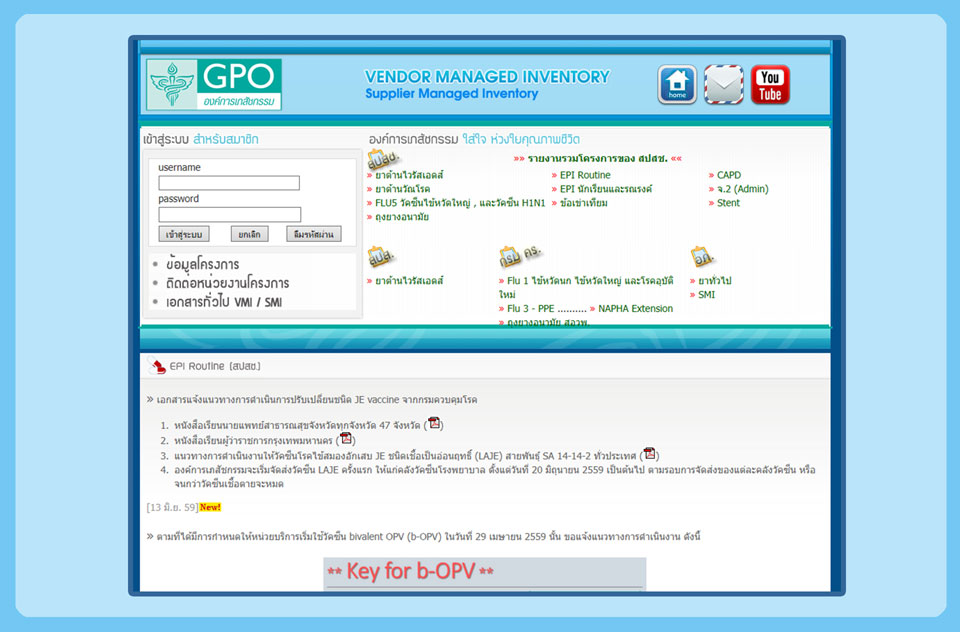Open PDF icon for item 1 (47 จังหวัด)

(x=434, y=424)
